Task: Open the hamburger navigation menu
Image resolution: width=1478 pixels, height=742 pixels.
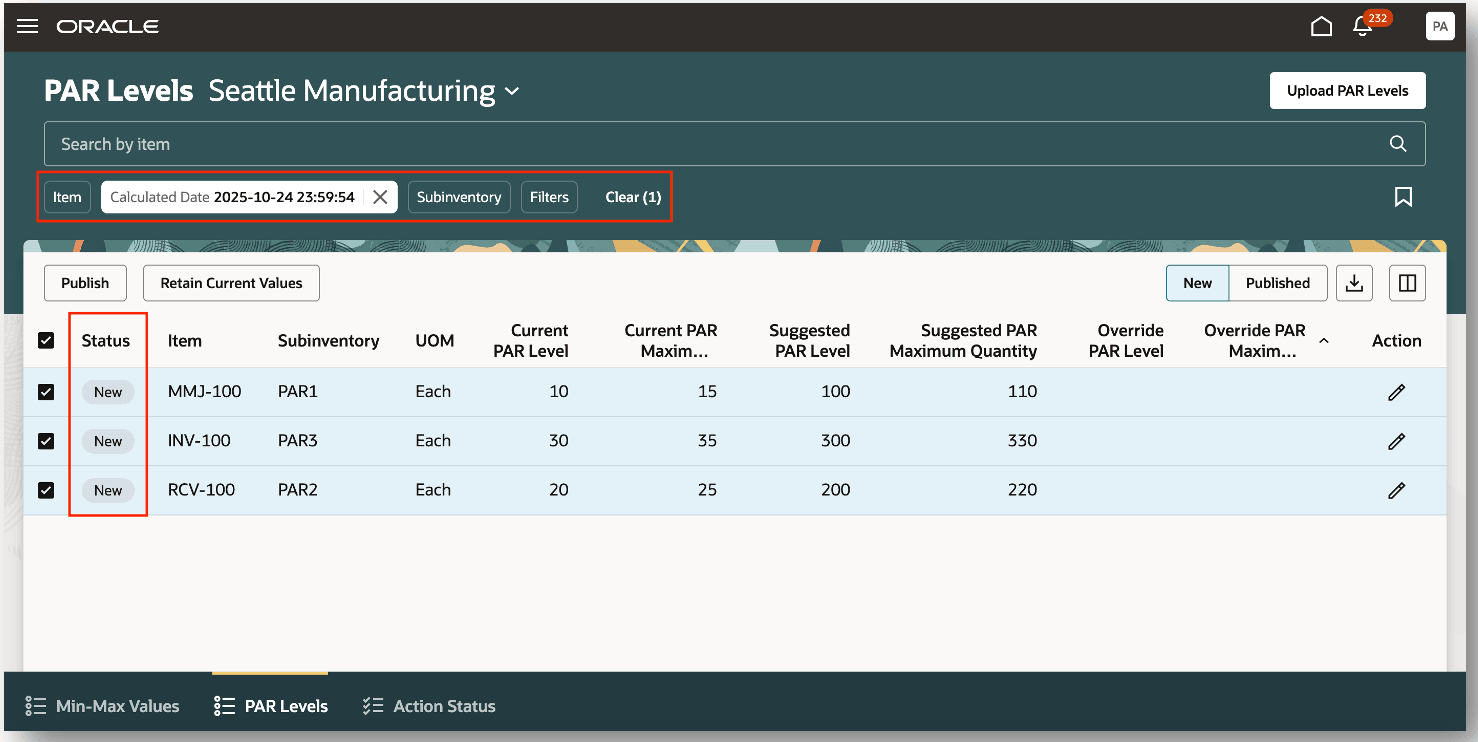Action: [28, 27]
